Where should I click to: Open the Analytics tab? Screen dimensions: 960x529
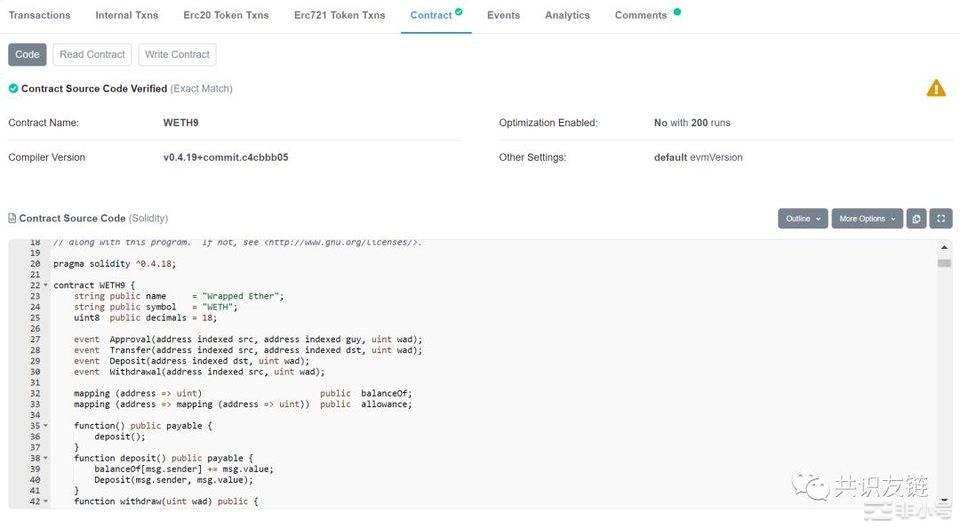coord(567,15)
